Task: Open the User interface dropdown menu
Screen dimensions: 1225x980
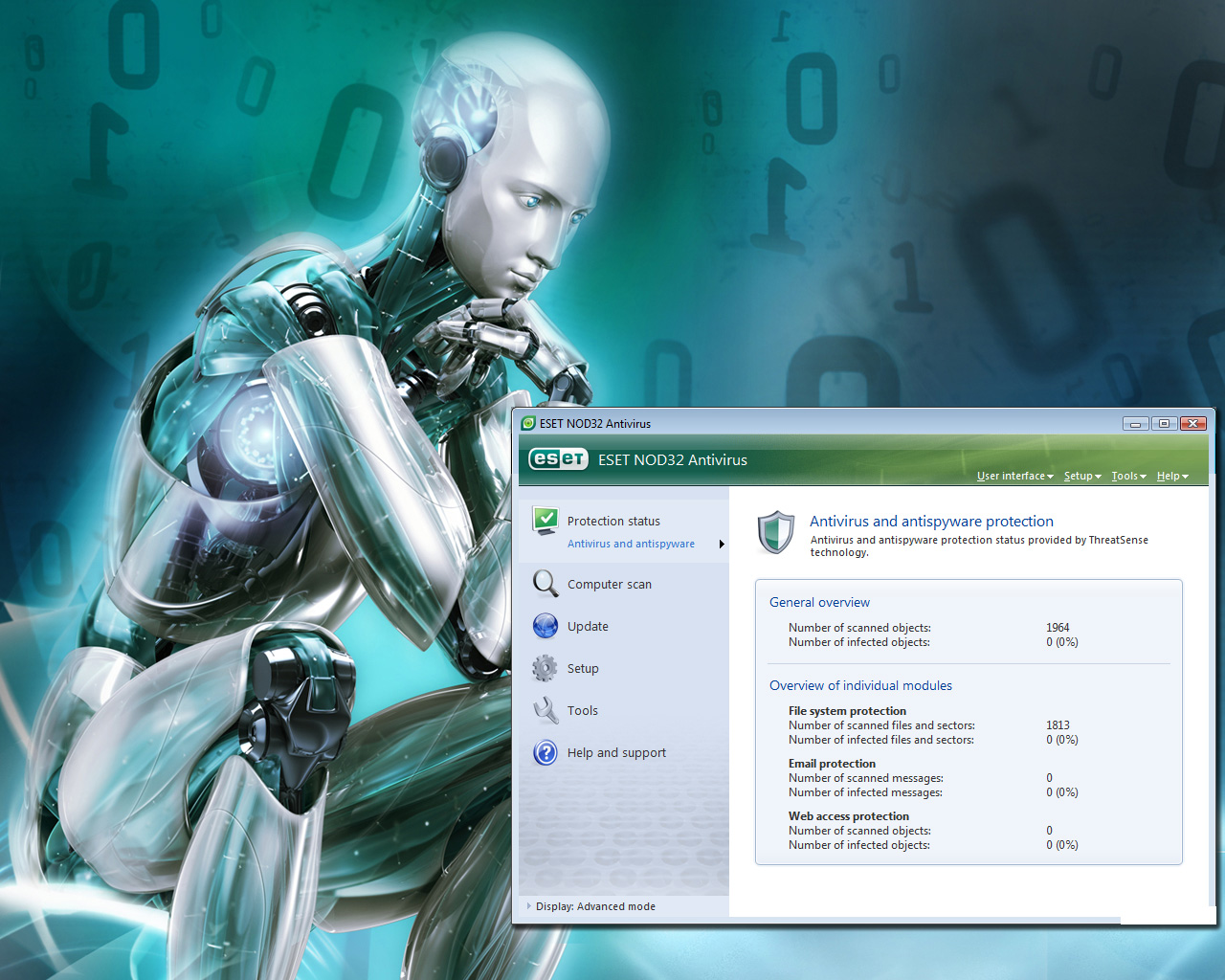Action: [1015, 476]
